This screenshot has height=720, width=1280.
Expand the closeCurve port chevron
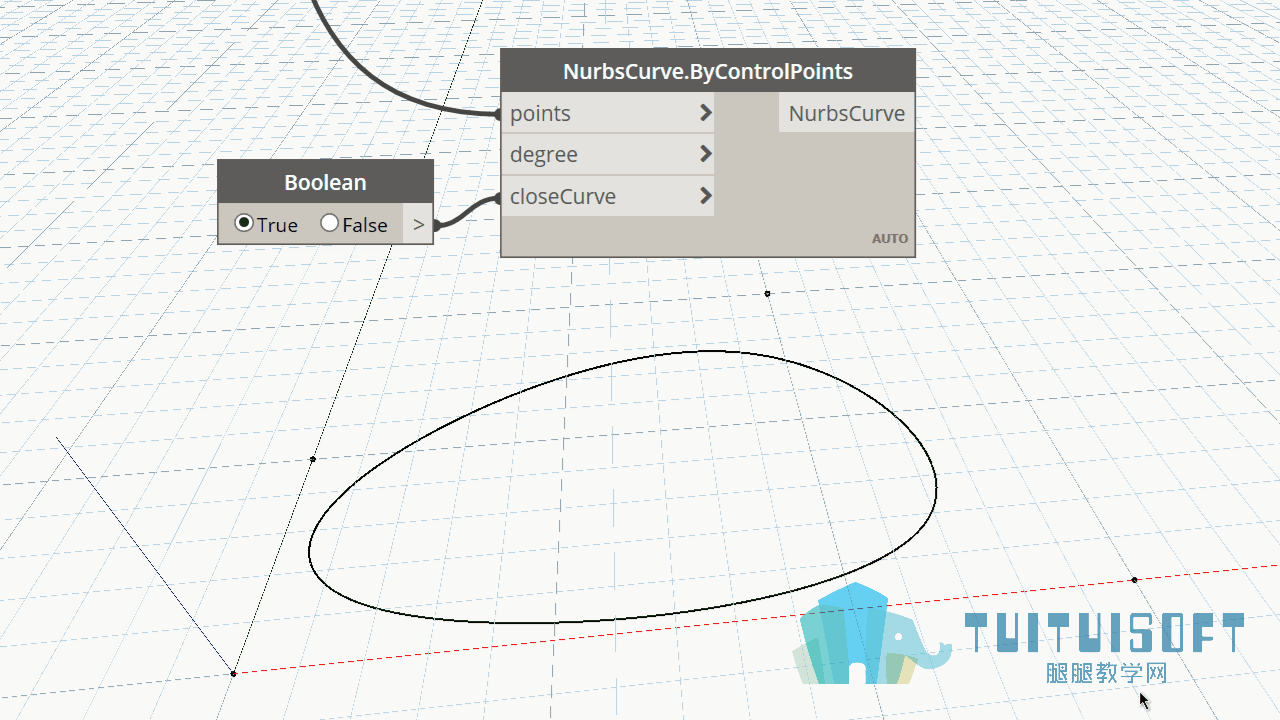(705, 196)
